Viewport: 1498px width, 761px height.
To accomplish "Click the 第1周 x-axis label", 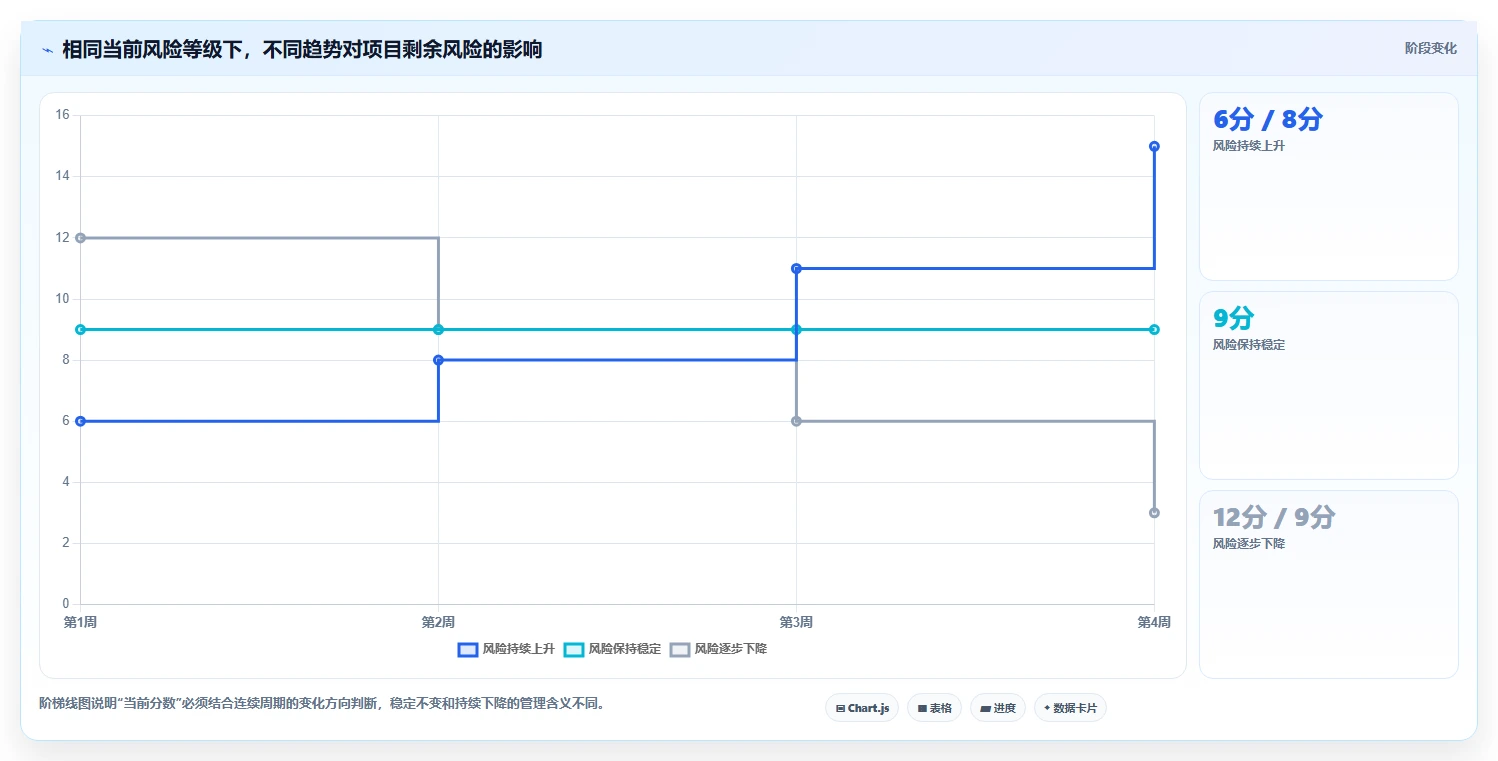I will 80,623.
